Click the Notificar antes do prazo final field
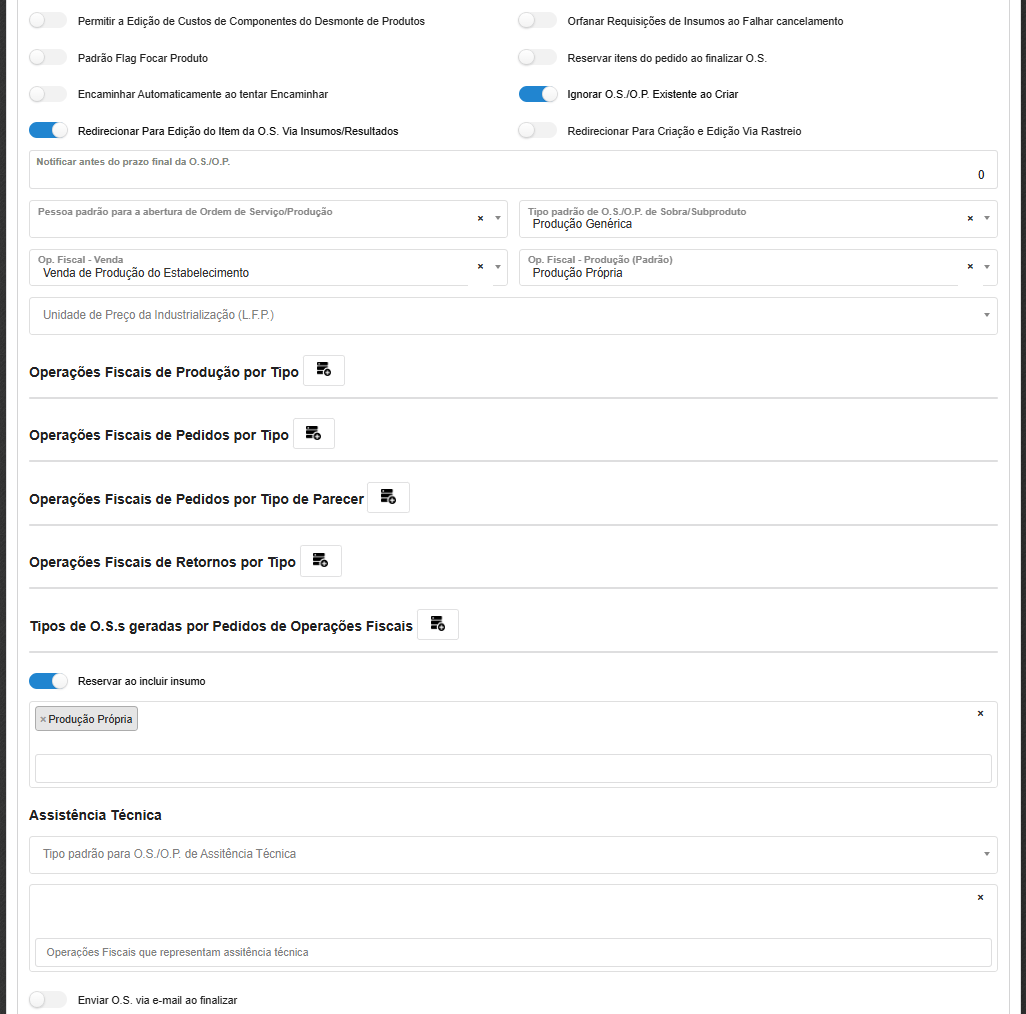 pos(513,175)
